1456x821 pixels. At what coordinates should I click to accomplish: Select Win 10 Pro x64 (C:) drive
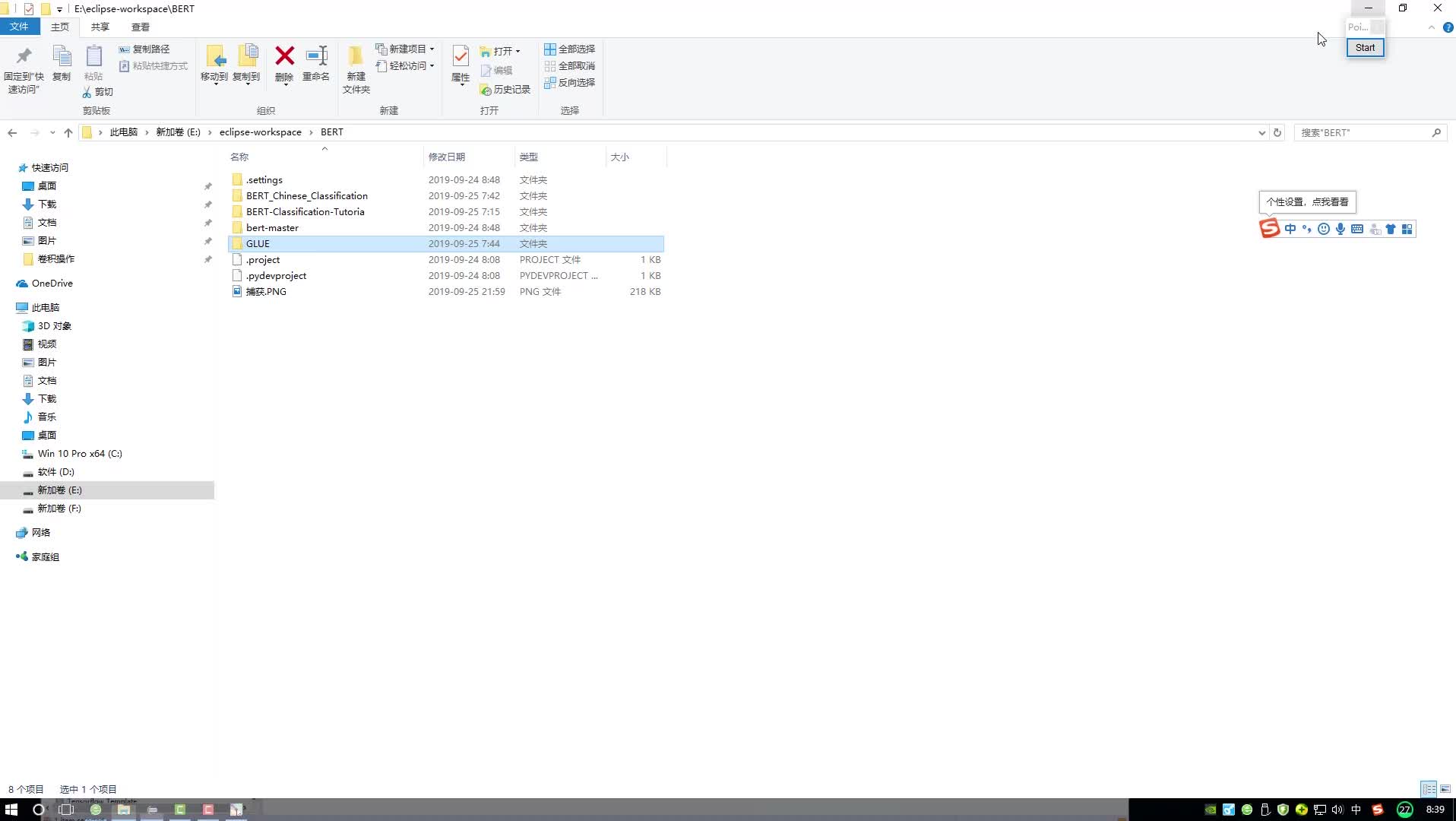click(x=80, y=454)
